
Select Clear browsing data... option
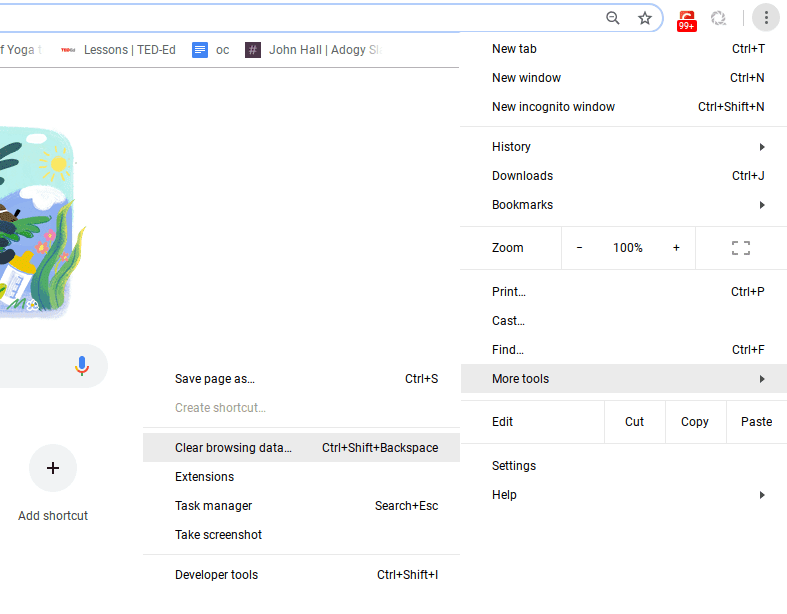(301, 448)
